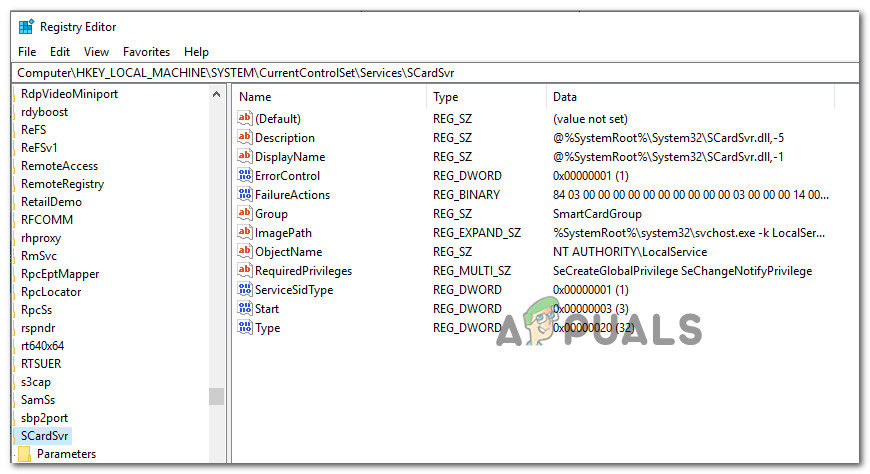Select the RemoteAccess key

point(59,166)
